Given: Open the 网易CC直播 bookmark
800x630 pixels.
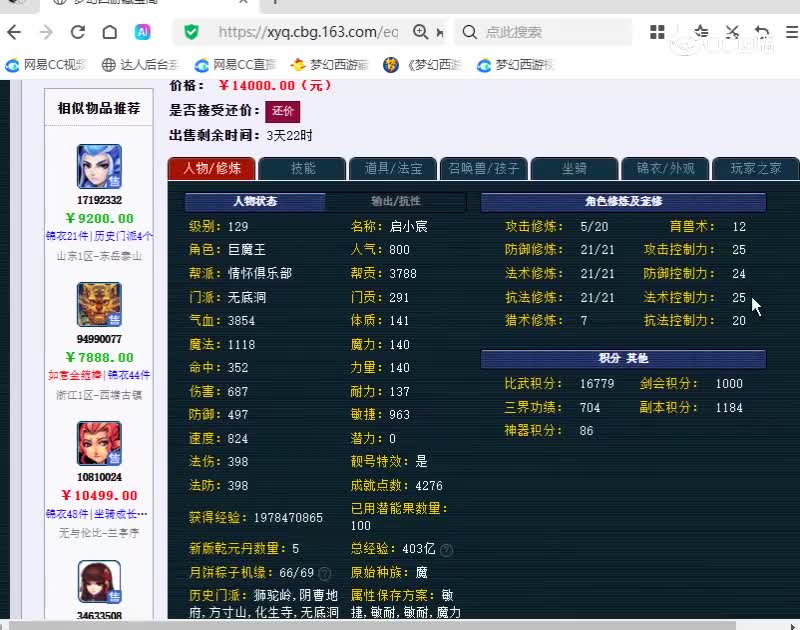Looking at the screenshot, I should point(235,65).
